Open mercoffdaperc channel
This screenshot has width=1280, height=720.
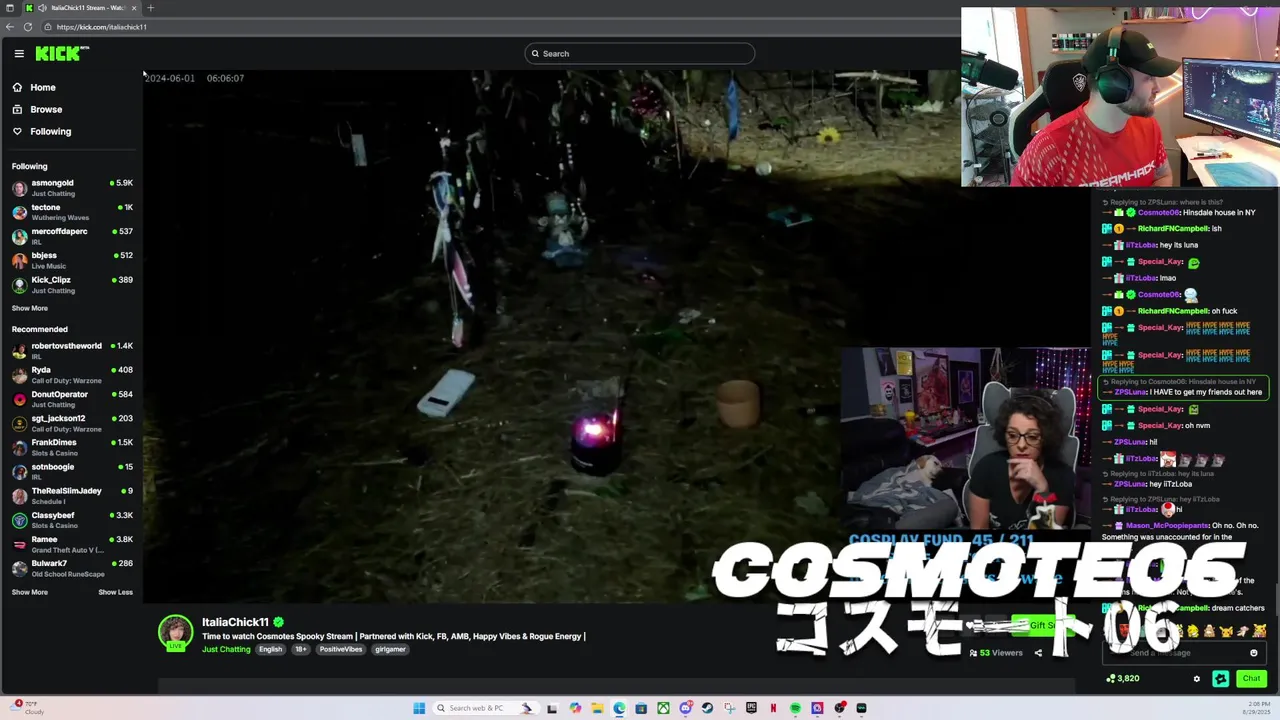[72, 236]
